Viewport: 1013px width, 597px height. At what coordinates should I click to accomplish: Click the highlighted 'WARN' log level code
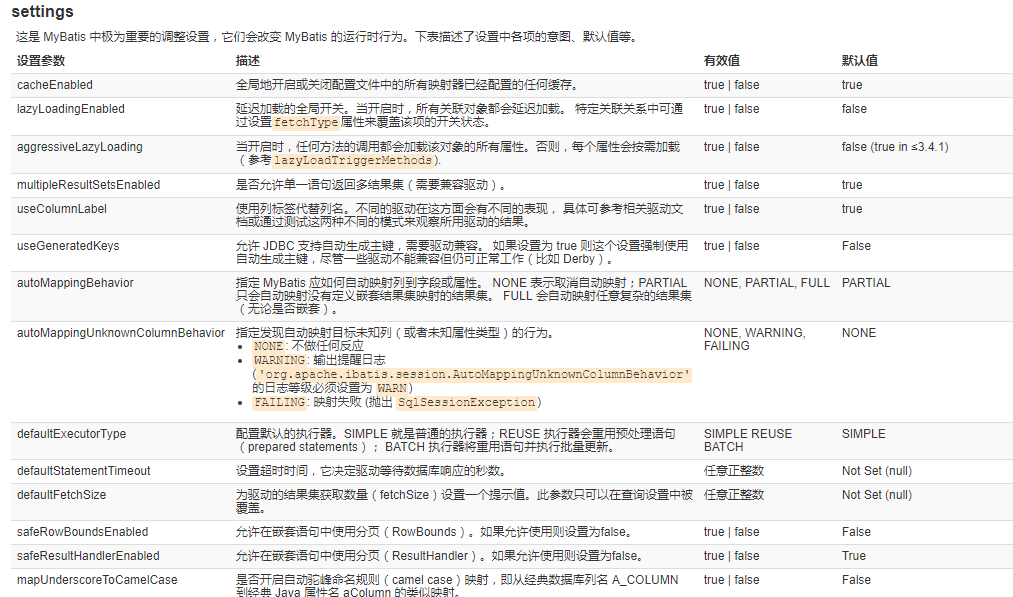coord(392,388)
